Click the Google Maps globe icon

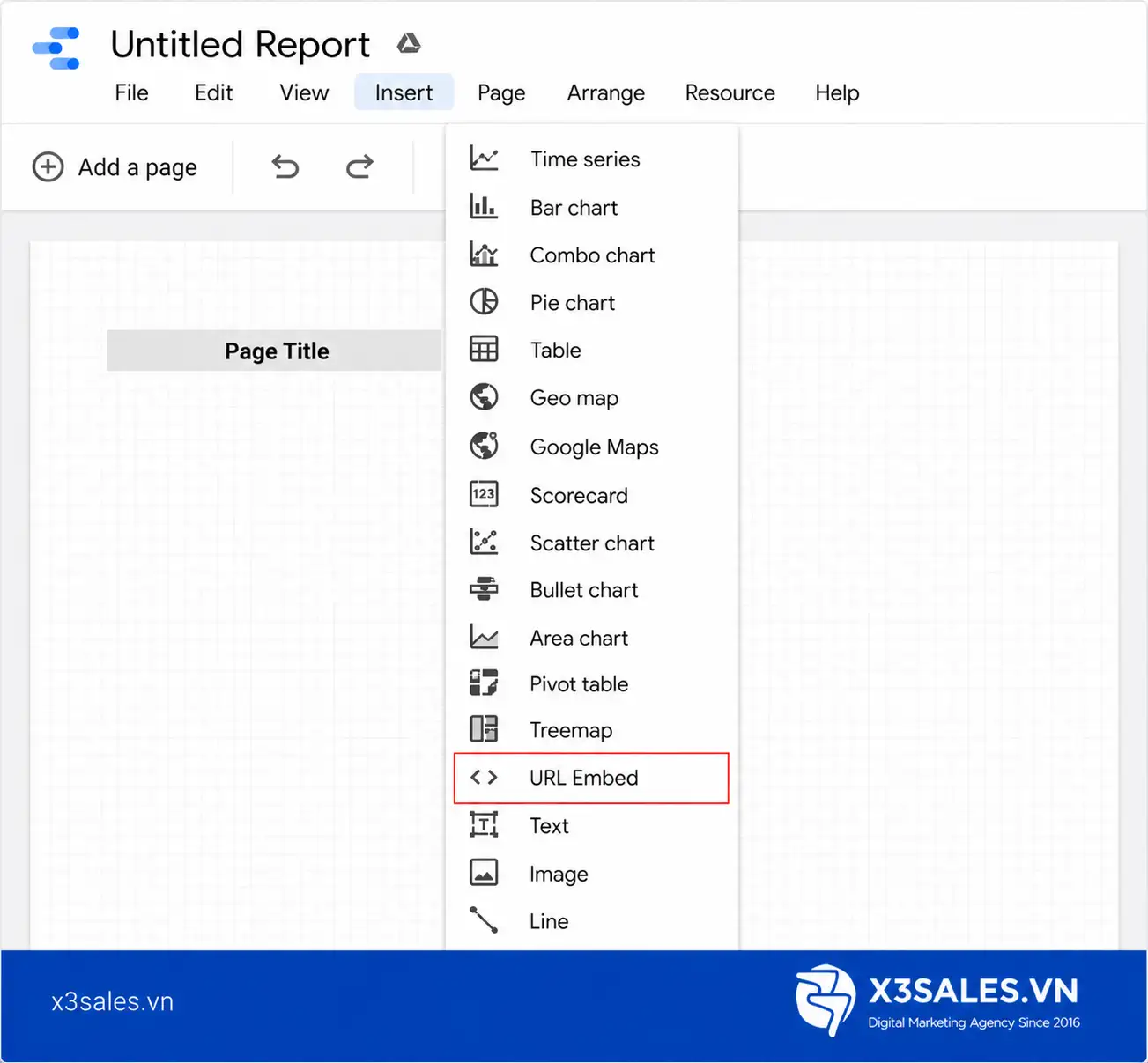484,446
